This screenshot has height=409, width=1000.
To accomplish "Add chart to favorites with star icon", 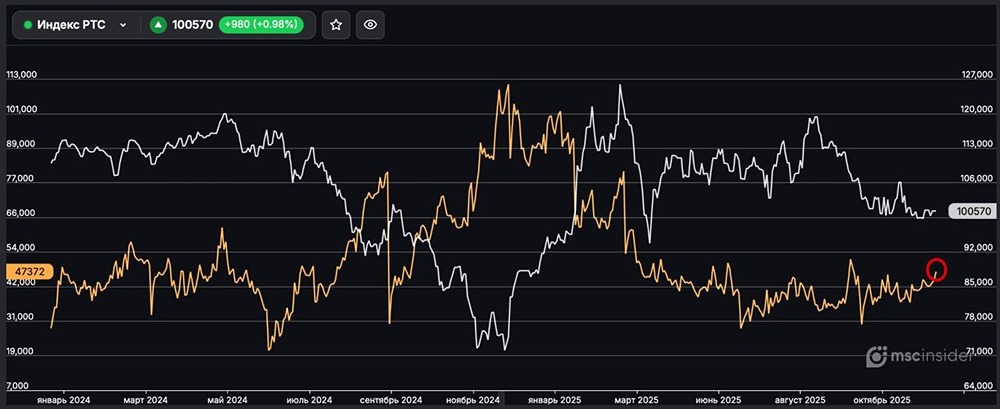I will pos(336,25).
